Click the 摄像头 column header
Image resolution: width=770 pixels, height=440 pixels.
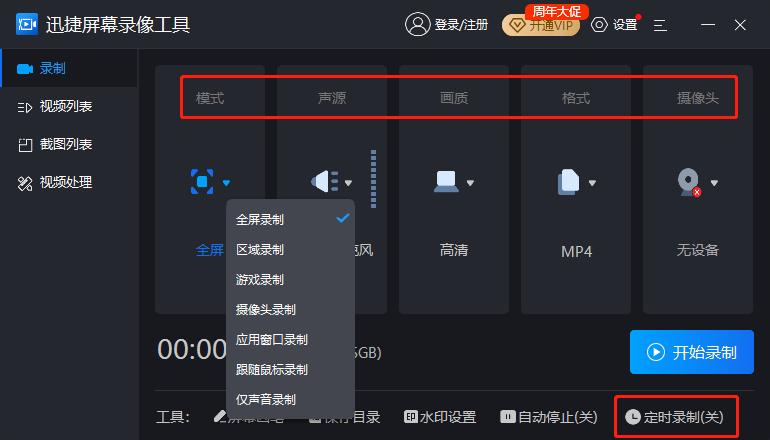tap(698, 98)
